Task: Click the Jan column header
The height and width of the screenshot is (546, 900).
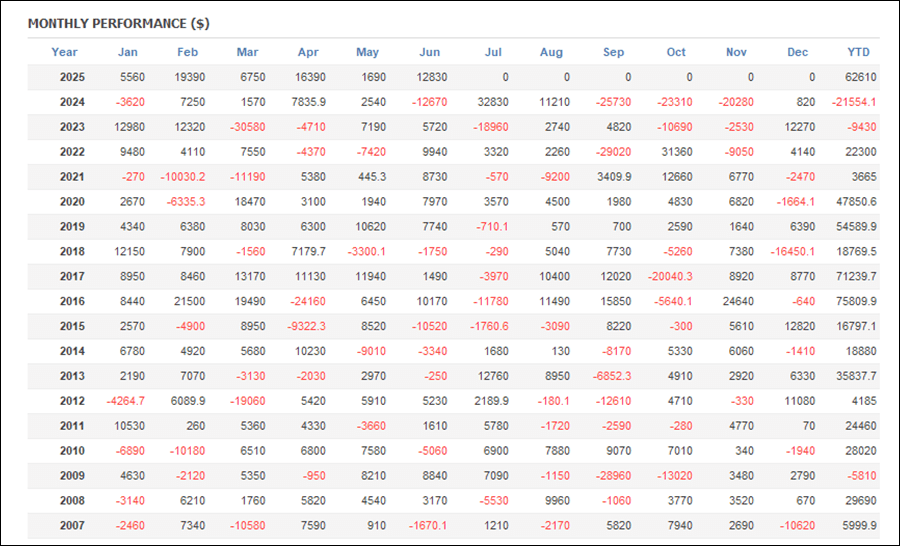Action: click(x=127, y=52)
